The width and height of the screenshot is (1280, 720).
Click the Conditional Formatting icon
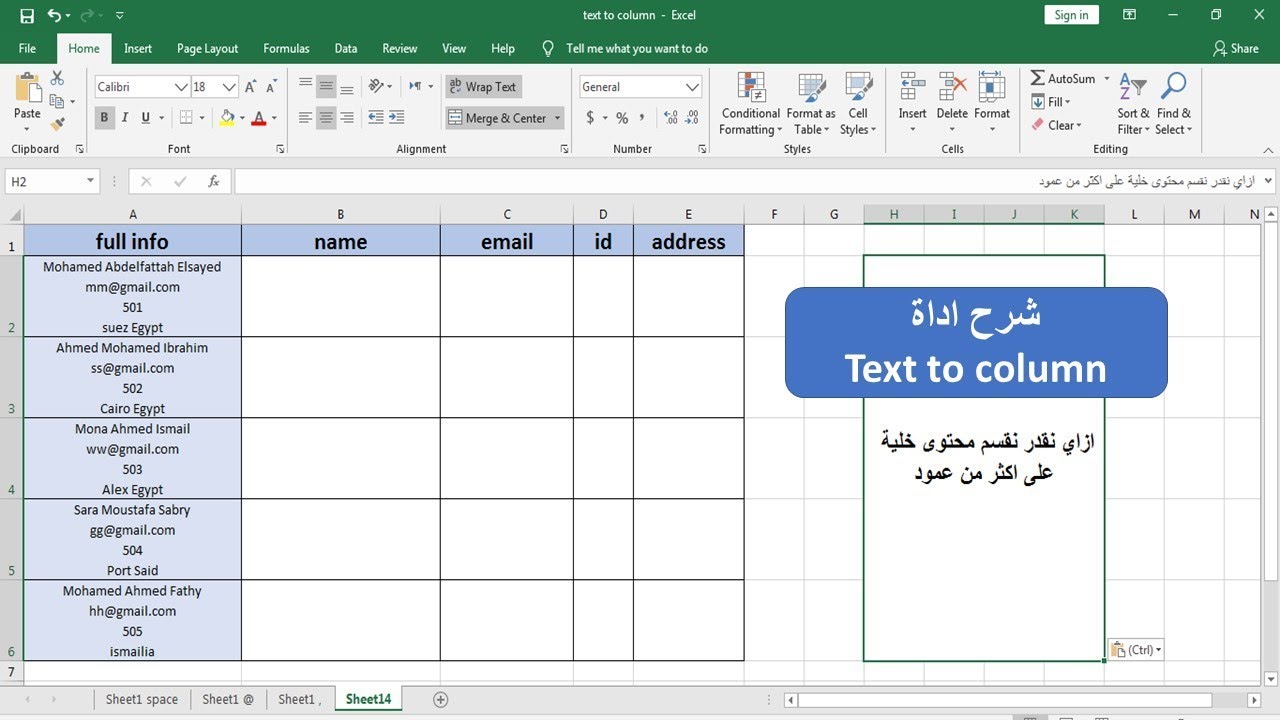click(x=750, y=87)
